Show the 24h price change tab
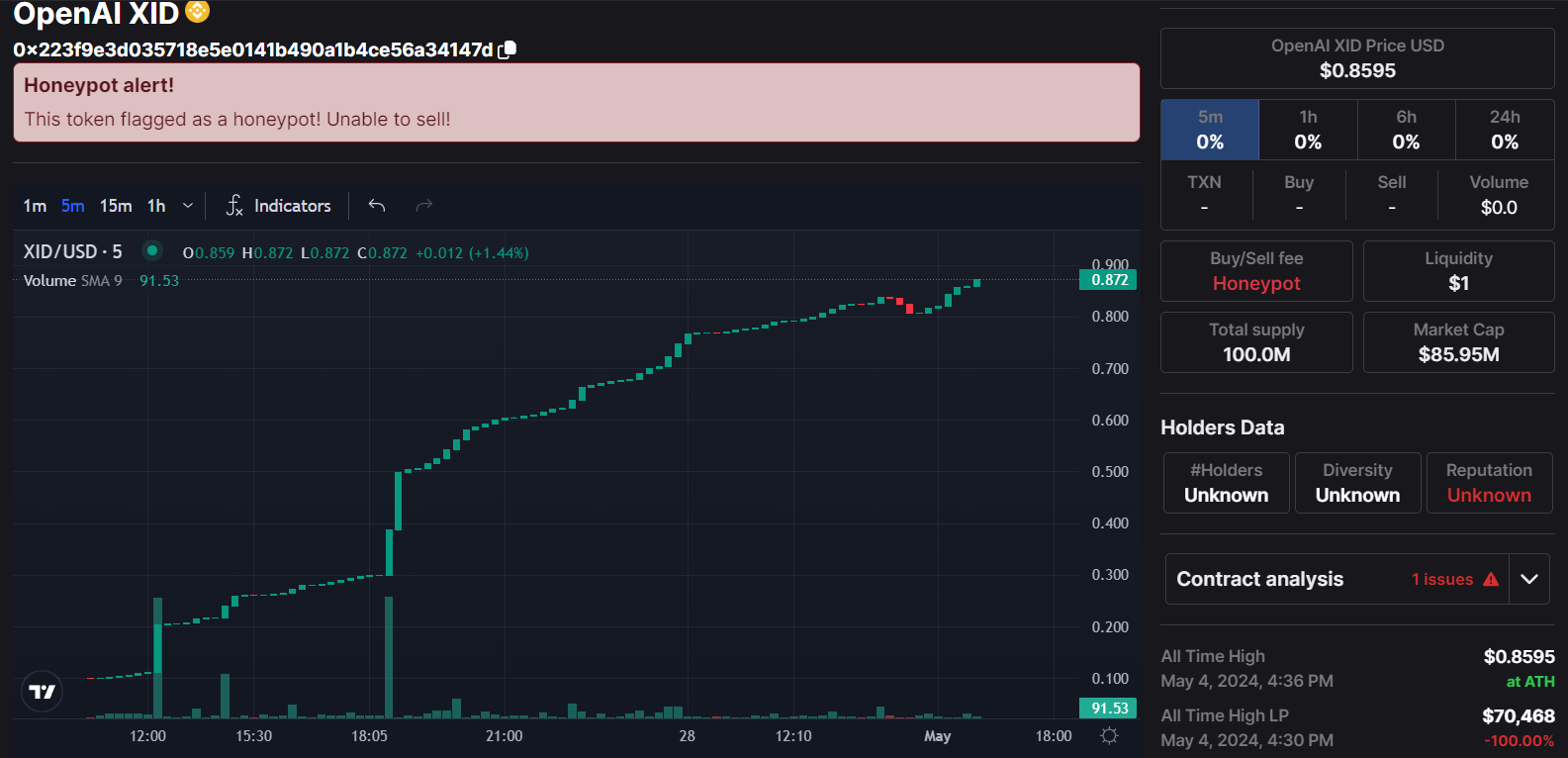The height and width of the screenshot is (758, 1568). 1505,130
